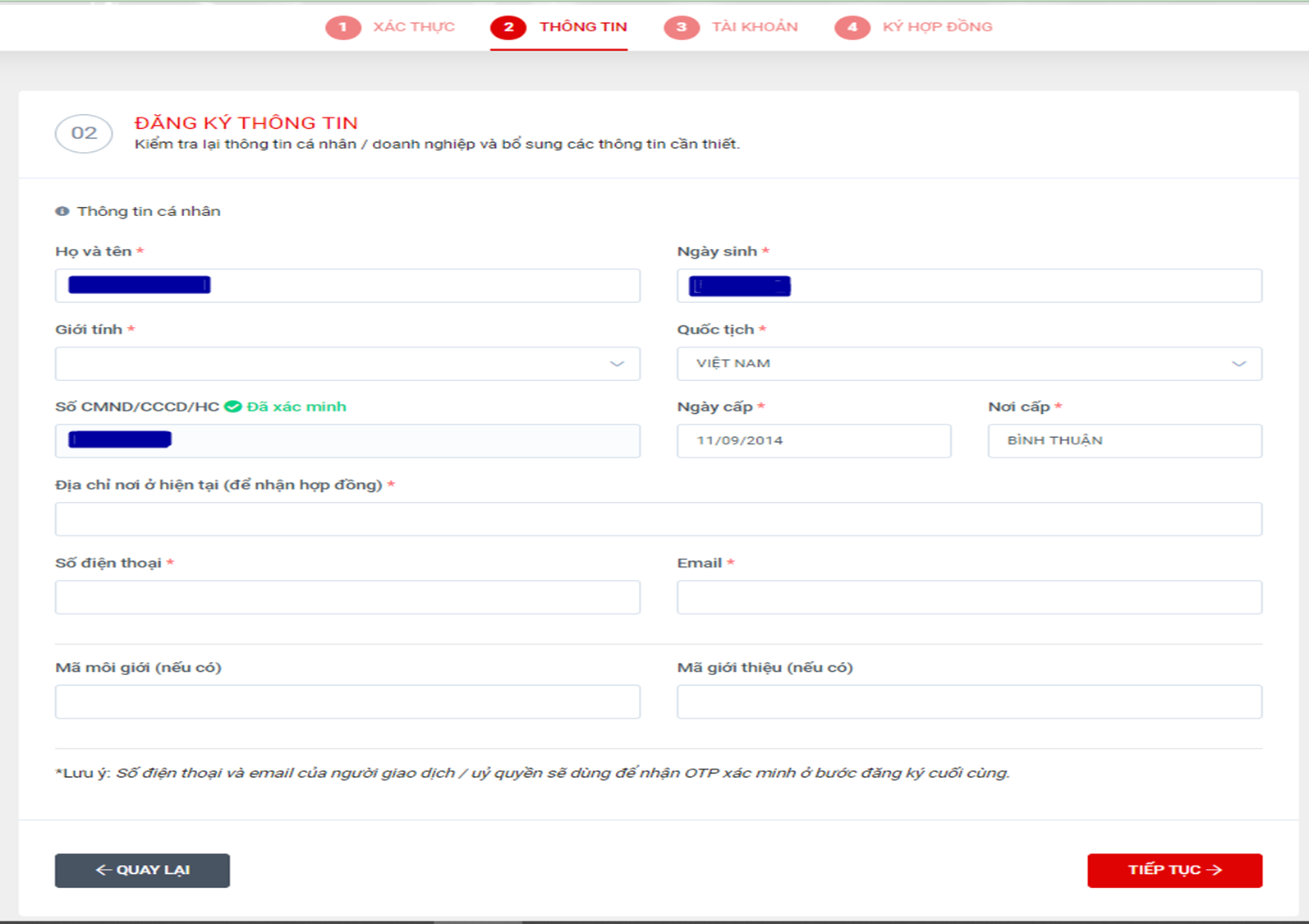Click the step 4 number badge
Screen dimensions: 1309x924
[852, 27]
